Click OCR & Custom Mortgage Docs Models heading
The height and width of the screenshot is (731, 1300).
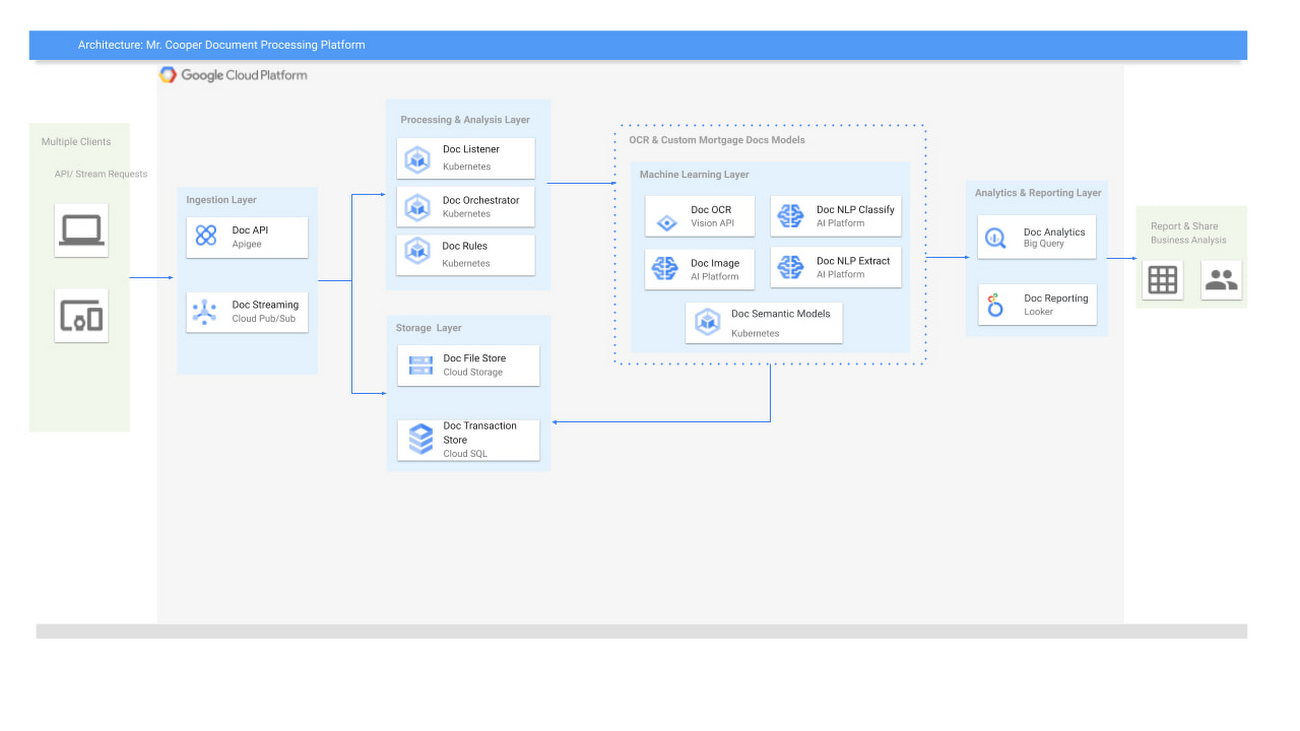pyautogui.click(x=717, y=140)
